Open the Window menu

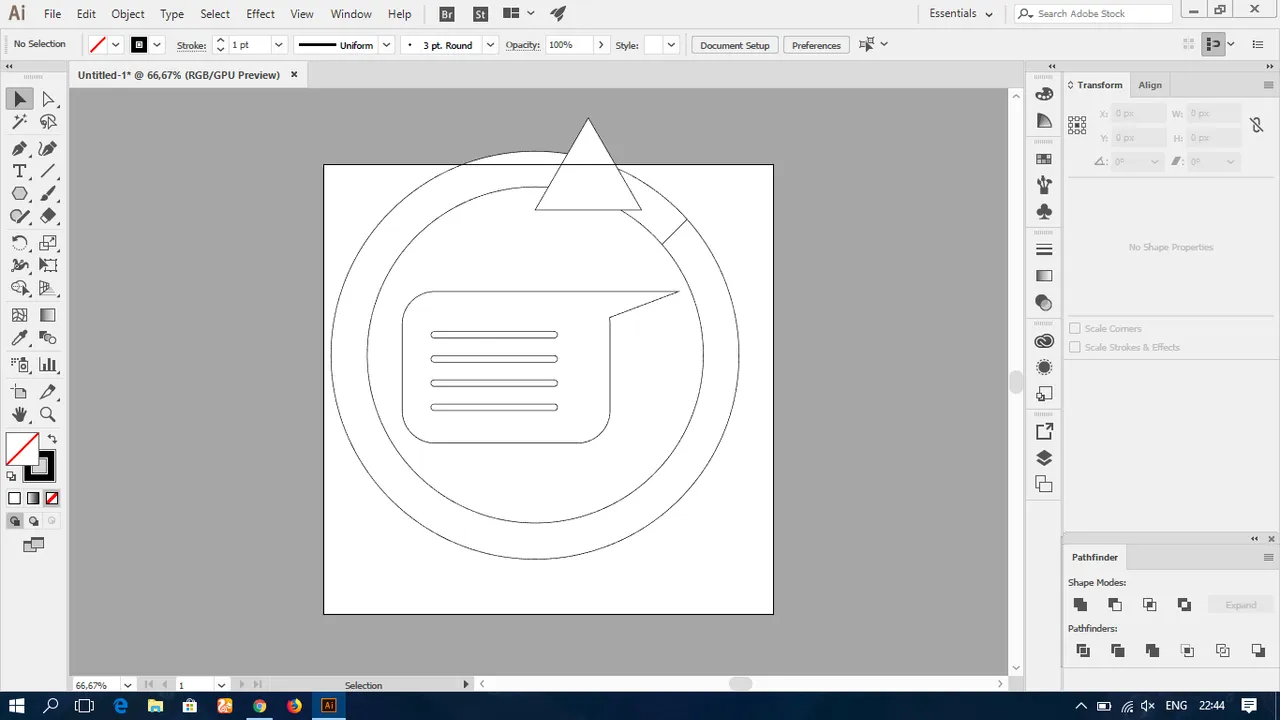(351, 14)
